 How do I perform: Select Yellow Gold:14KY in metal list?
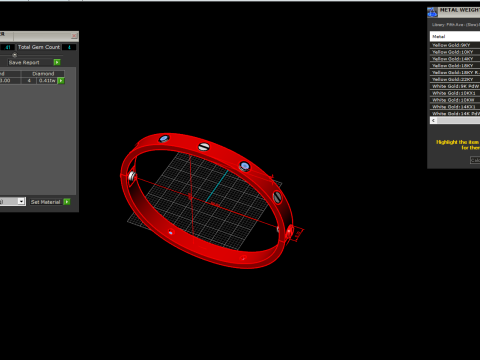pos(455,59)
